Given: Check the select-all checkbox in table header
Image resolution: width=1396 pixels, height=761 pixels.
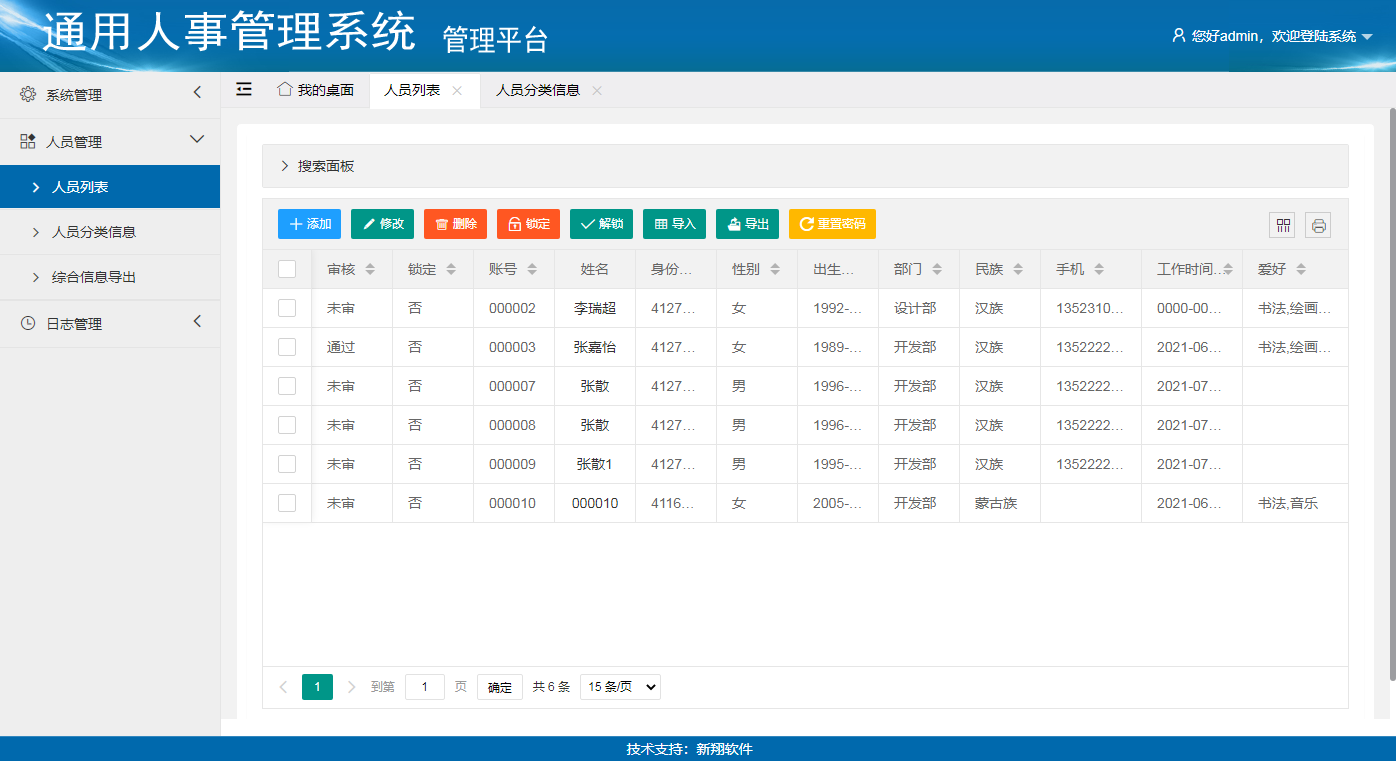Looking at the screenshot, I should 287,269.
